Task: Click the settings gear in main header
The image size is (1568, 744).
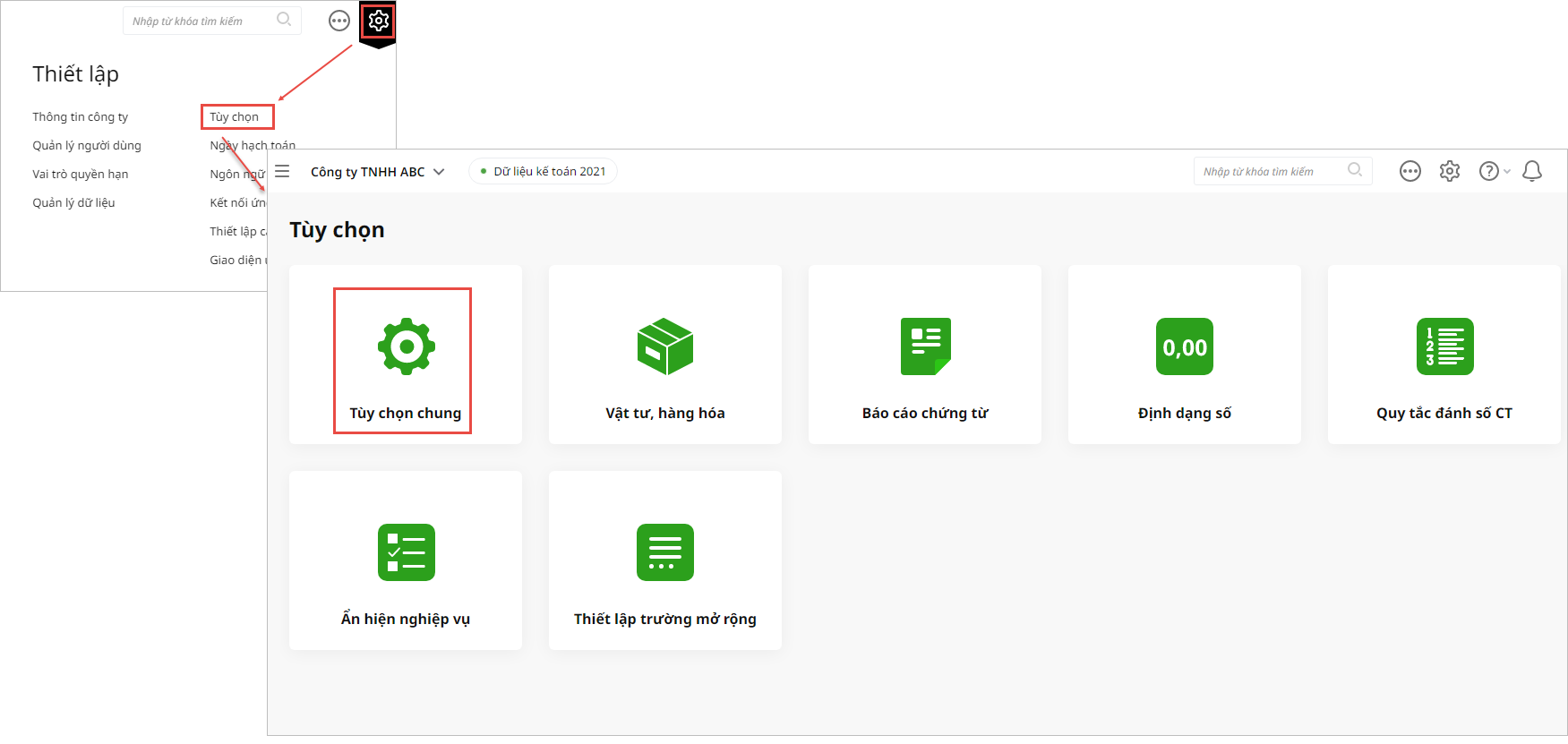Action: click(x=1449, y=171)
